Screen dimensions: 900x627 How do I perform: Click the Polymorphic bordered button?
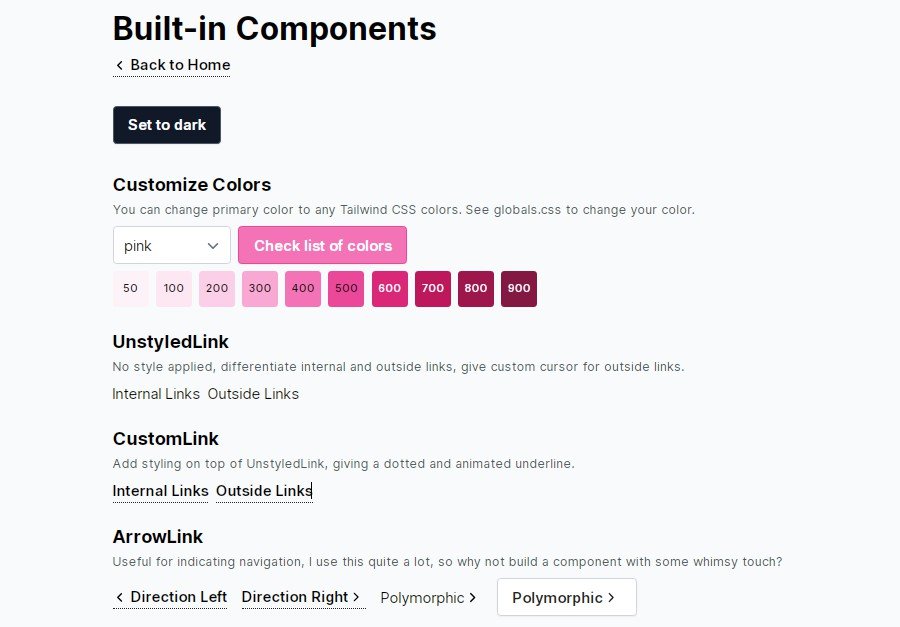pos(566,597)
